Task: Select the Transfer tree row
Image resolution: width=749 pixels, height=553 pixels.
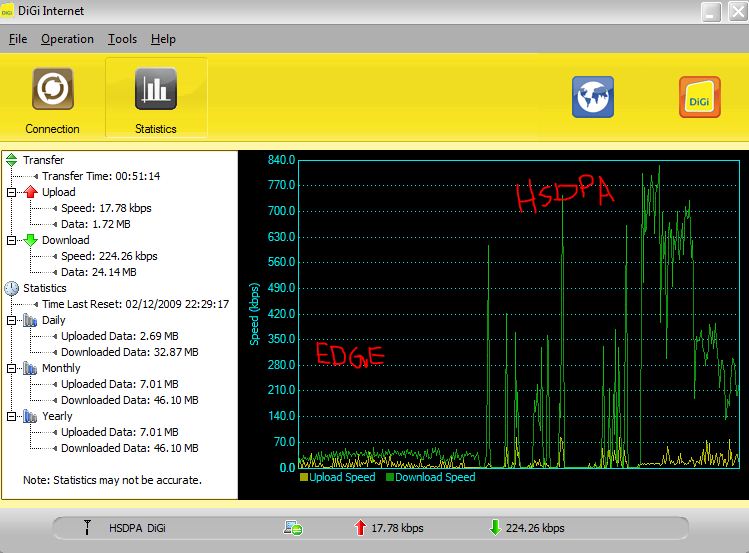Action: pos(43,160)
